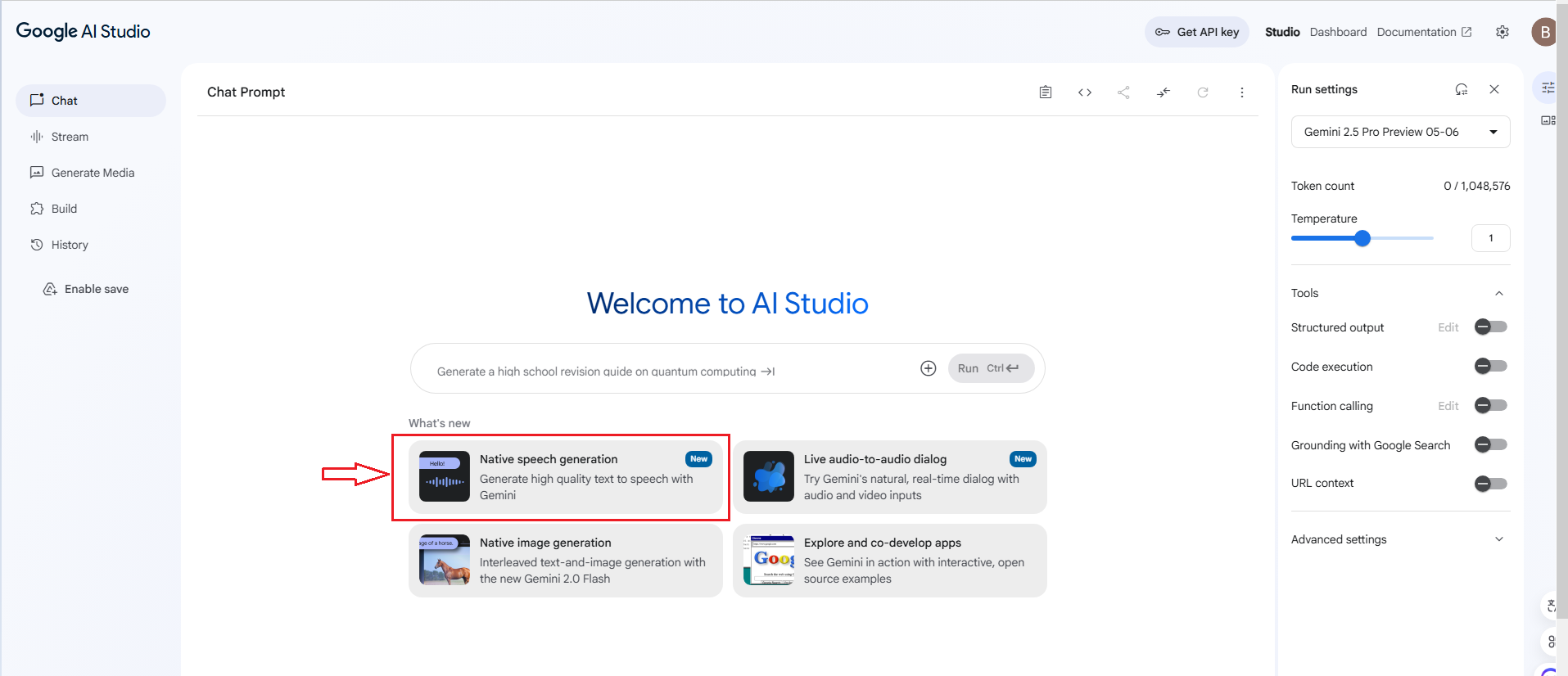Viewport: 1568px width, 676px height.
Task: Click the run settings toggle icon at right edge
Action: pos(1548,88)
